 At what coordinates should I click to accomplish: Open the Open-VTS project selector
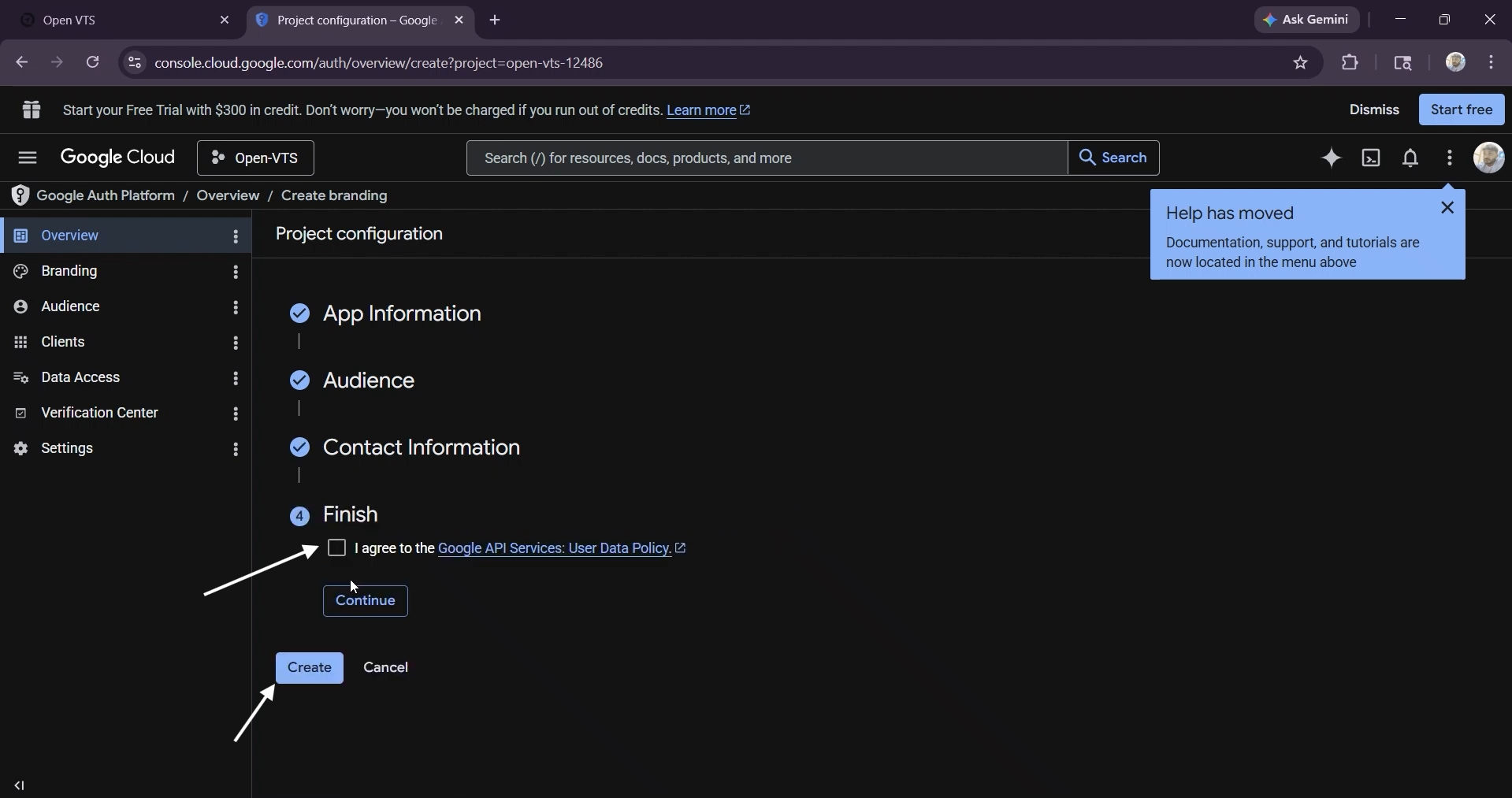click(x=255, y=158)
